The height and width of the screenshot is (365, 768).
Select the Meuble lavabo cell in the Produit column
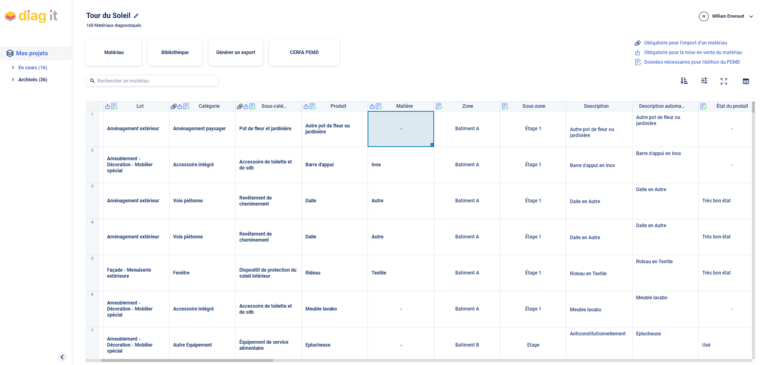pyautogui.click(x=335, y=309)
